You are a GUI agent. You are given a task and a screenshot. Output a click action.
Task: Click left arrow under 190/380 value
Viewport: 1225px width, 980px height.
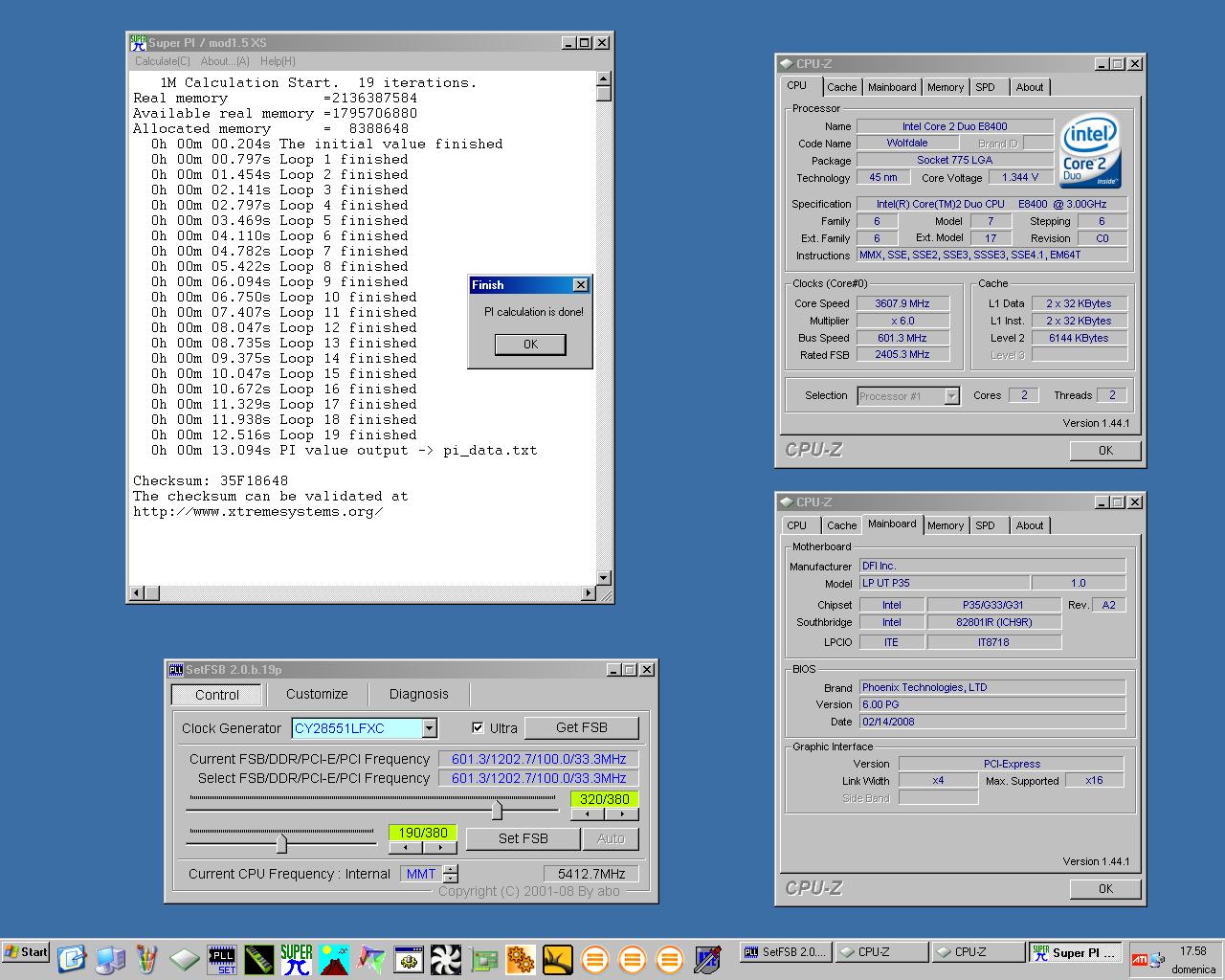[x=406, y=848]
